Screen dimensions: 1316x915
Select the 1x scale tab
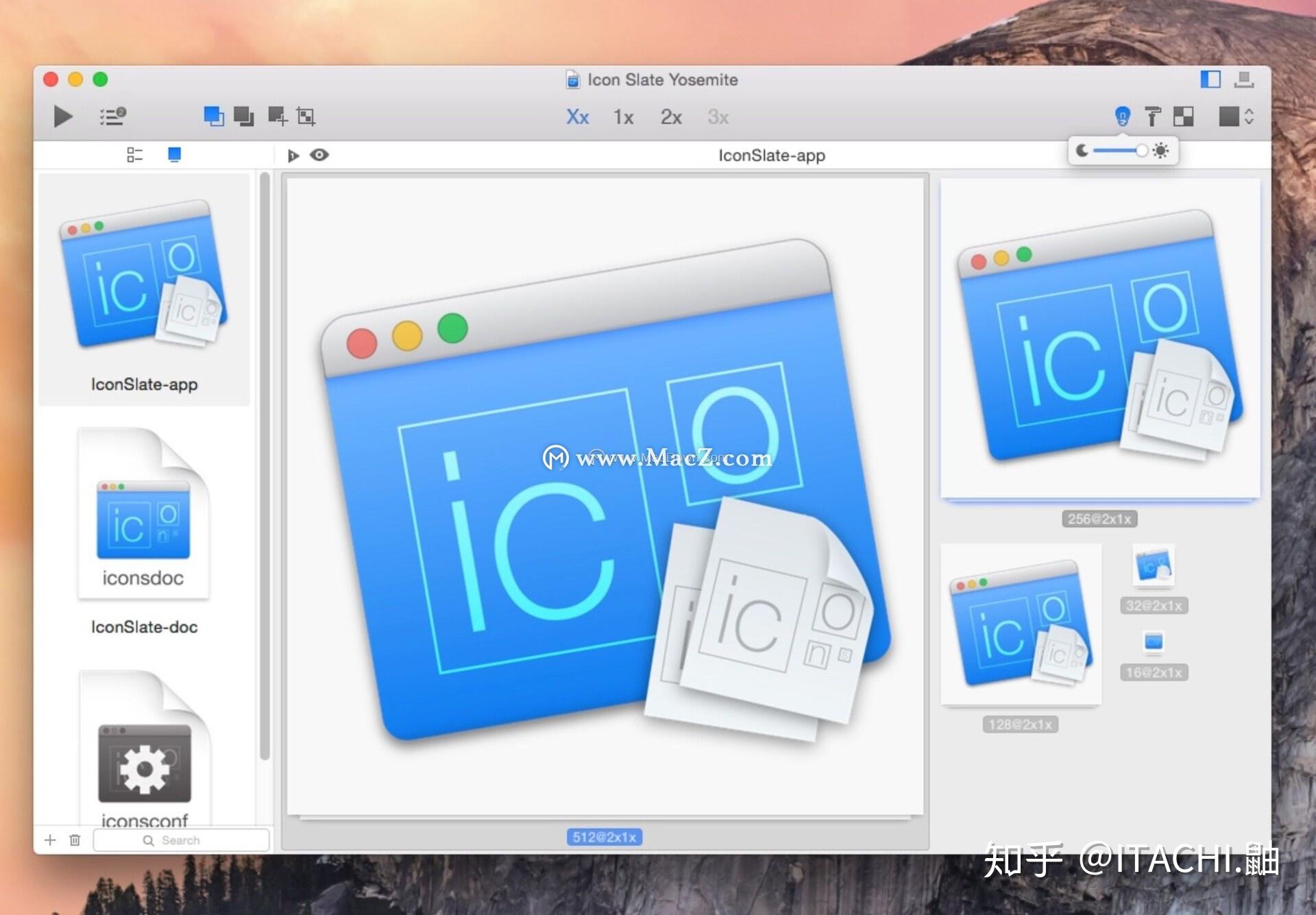click(x=623, y=117)
